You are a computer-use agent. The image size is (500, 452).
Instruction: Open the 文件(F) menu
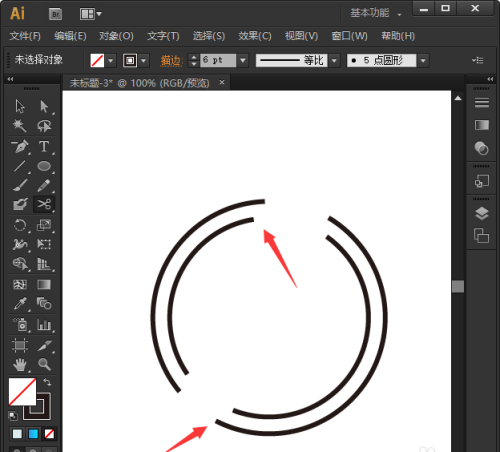pos(25,36)
